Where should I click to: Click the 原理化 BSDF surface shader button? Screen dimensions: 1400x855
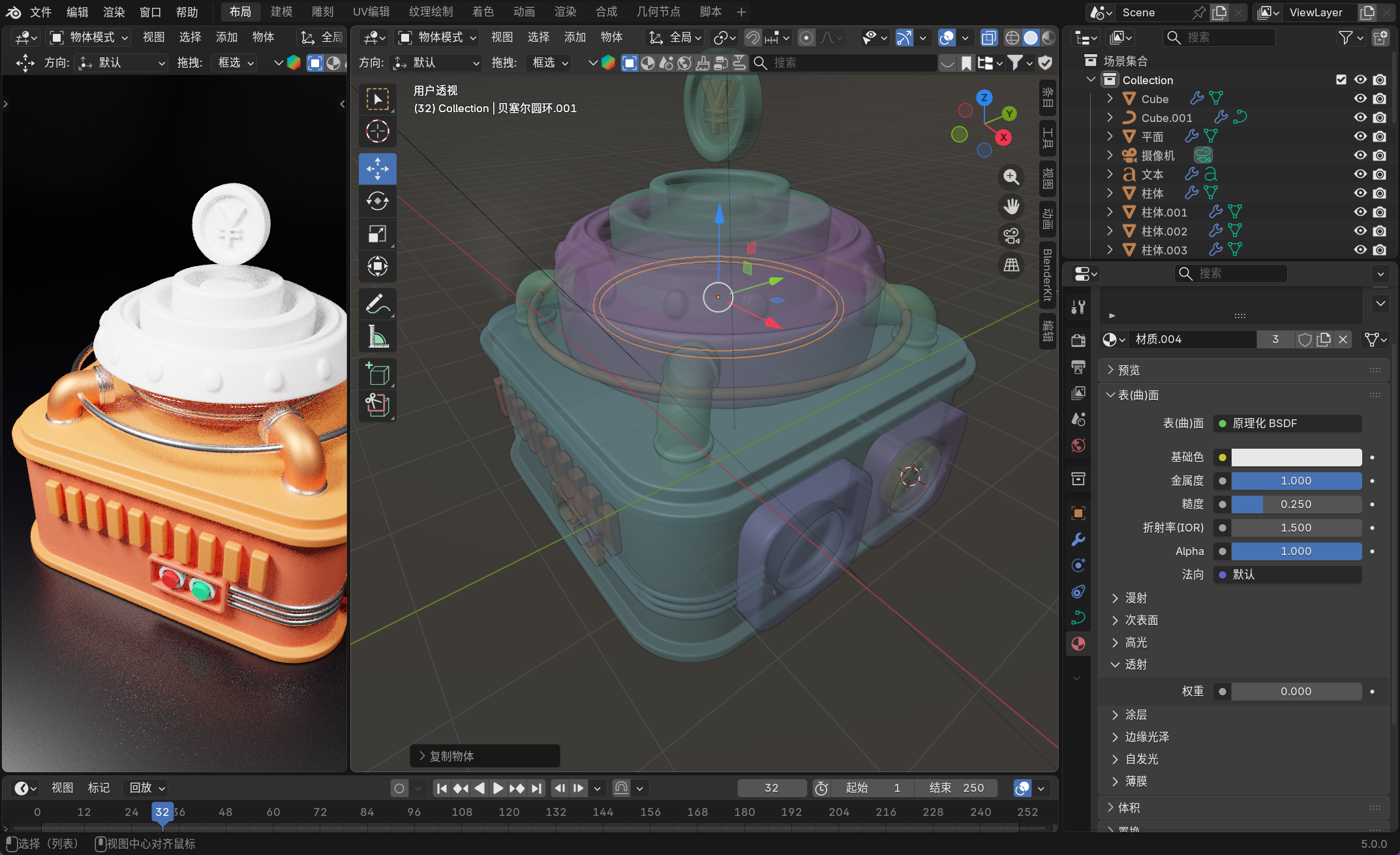point(1287,423)
